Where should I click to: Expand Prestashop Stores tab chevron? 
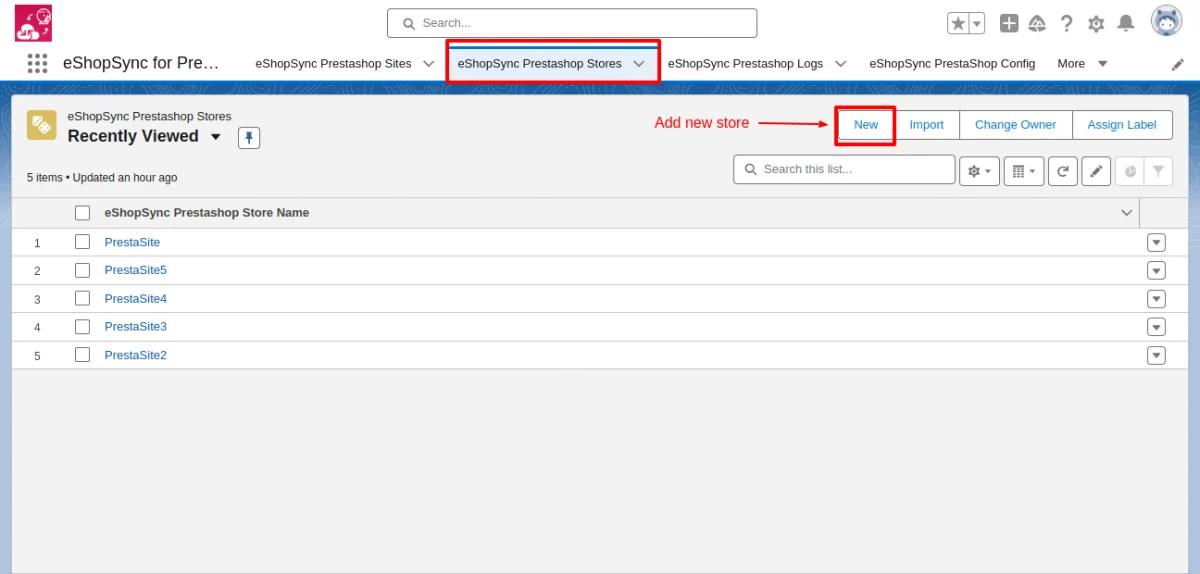[x=639, y=63]
